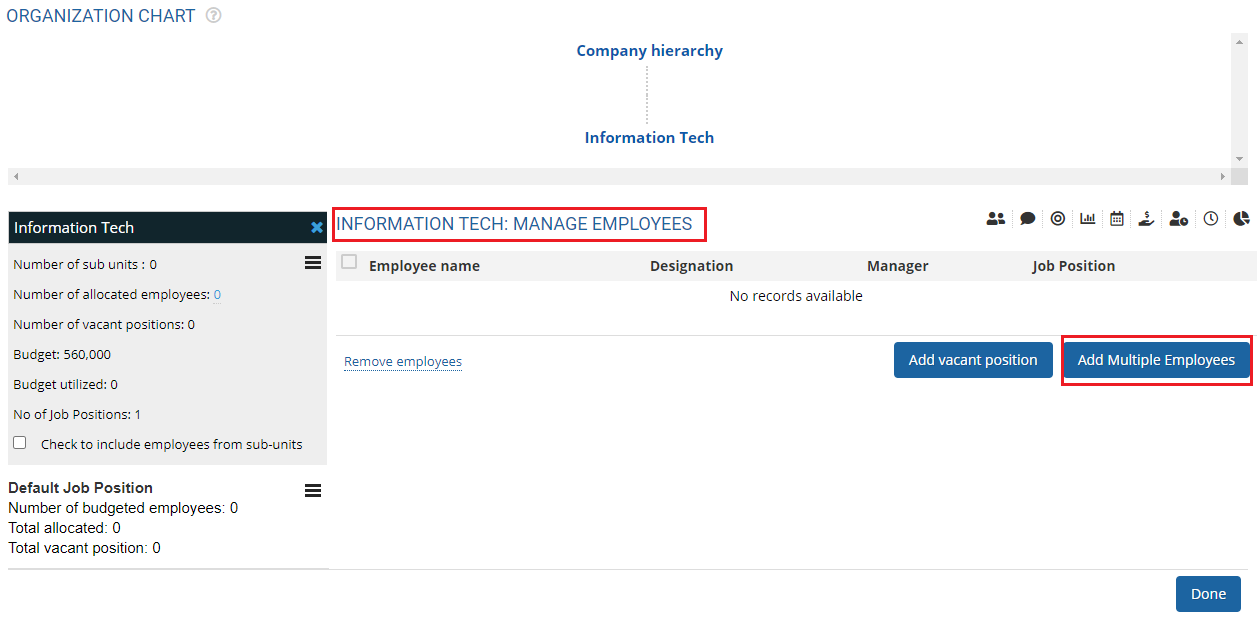Open the salary hand-with-dollar icon
Image resolution: width=1259 pixels, height=624 pixels.
[x=1146, y=218]
